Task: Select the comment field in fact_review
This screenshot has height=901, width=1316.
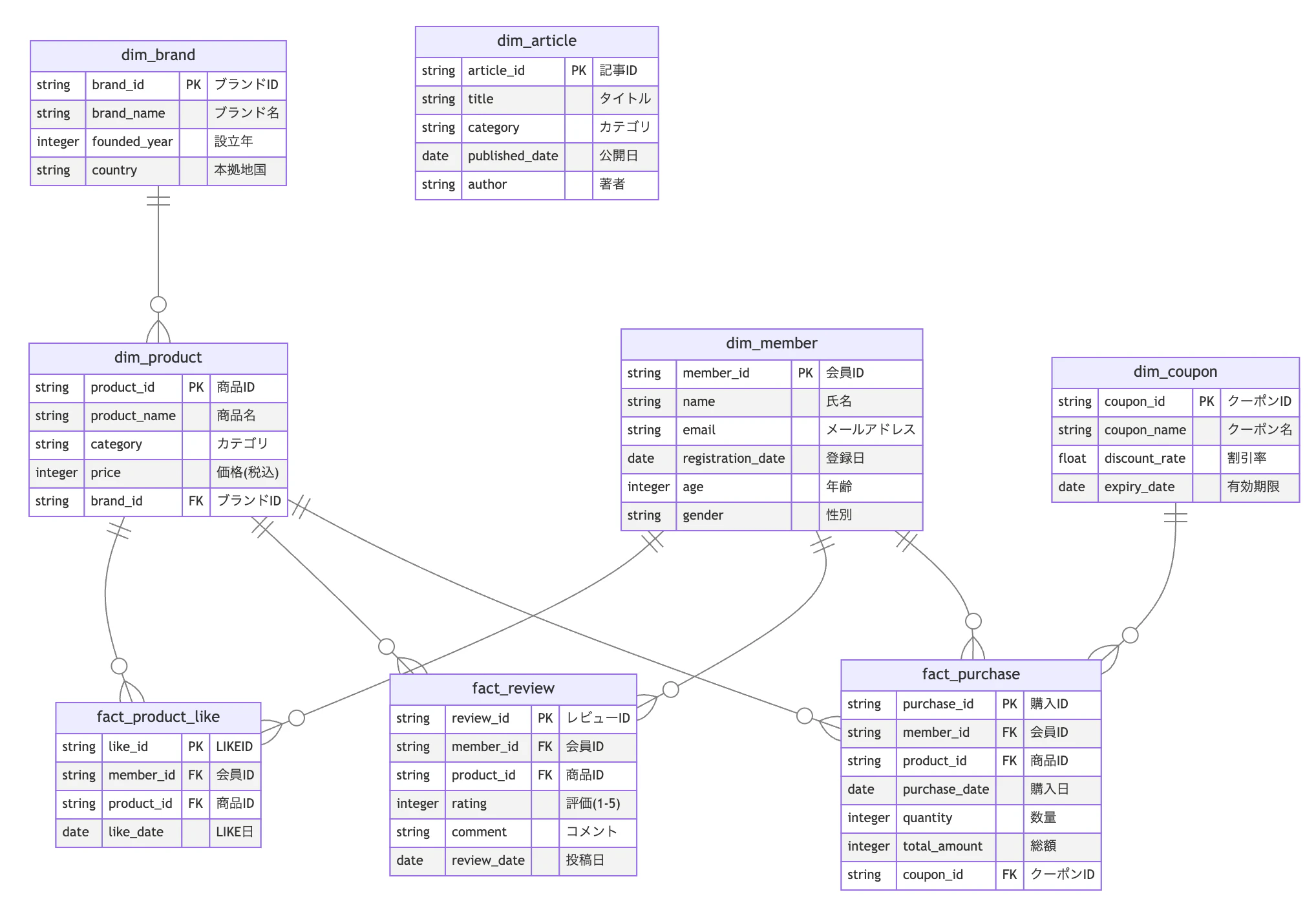Action: [x=488, y=832]
